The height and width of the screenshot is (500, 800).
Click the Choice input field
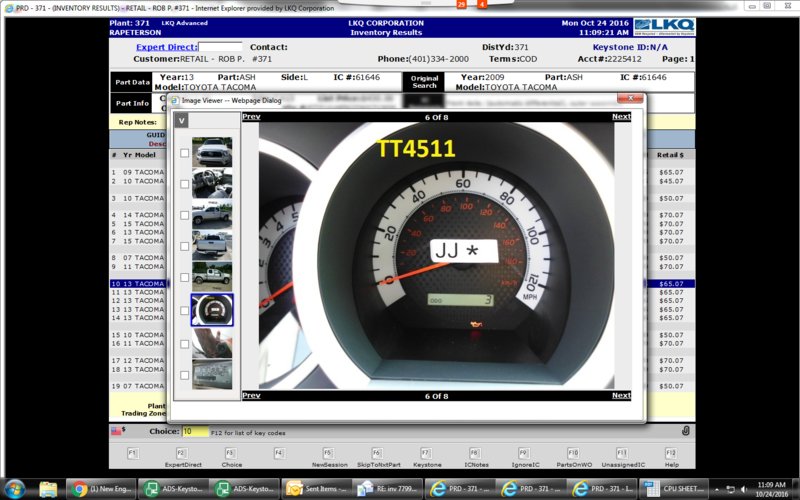(x=195, y=432)
